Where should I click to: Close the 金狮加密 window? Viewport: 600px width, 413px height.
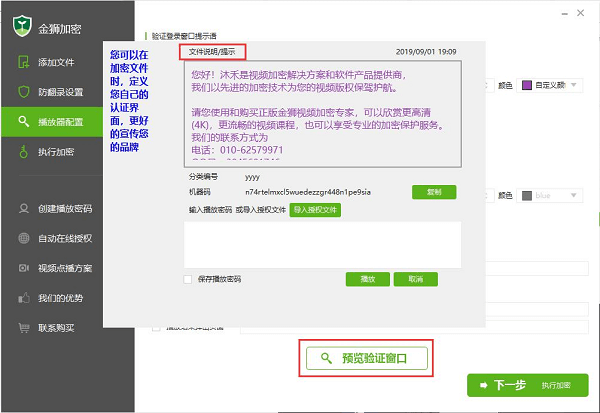coord(580,13)
